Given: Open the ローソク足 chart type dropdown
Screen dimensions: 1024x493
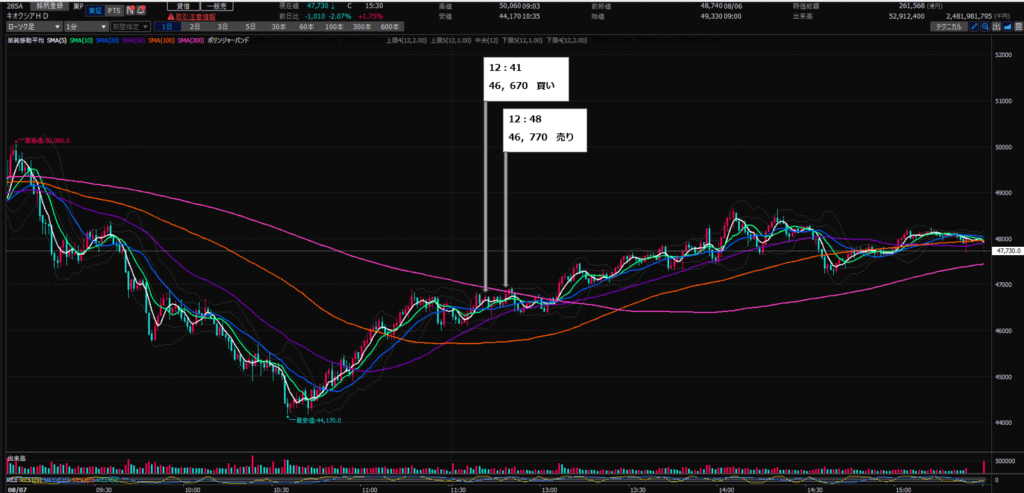Looking at the screenshot, I should tap(33, 27).
